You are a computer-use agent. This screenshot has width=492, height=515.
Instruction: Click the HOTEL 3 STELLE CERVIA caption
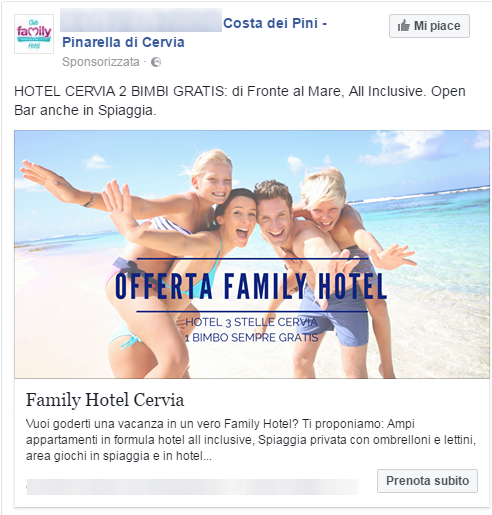[251, 322]
